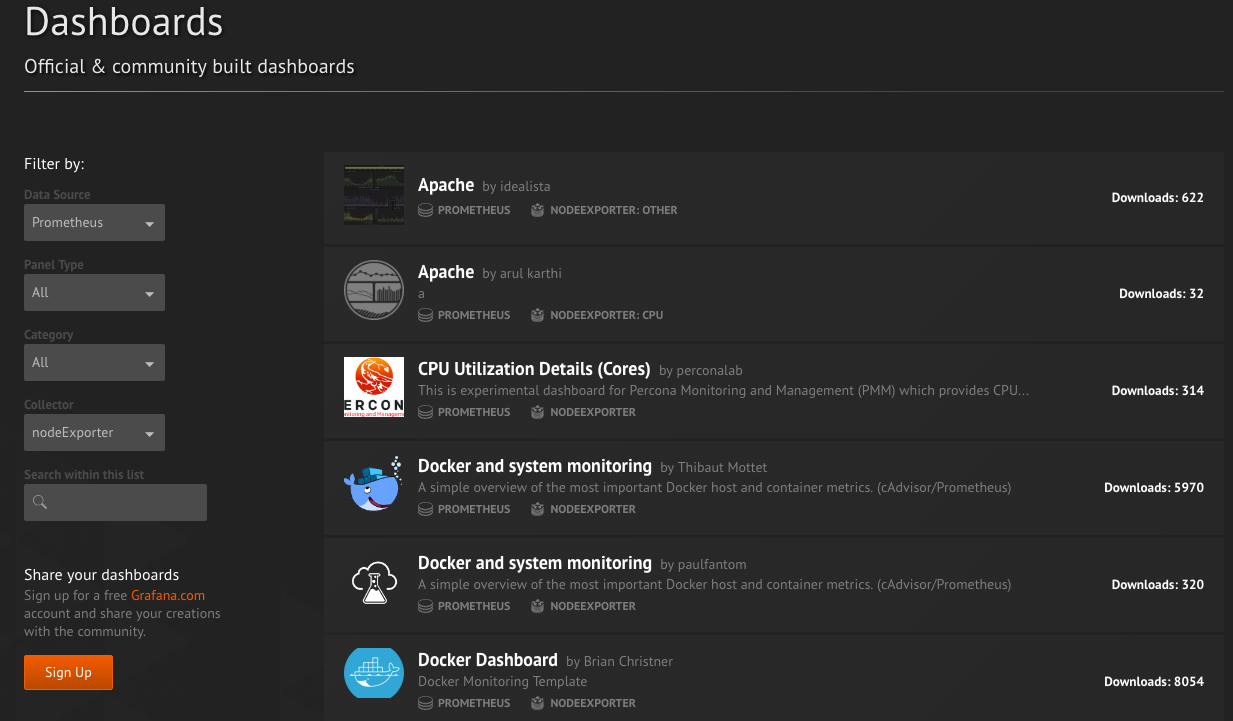This screenshot has width=1233, height=721.
Task: Click inside the Search within this list field
Action: coord(115,502)
